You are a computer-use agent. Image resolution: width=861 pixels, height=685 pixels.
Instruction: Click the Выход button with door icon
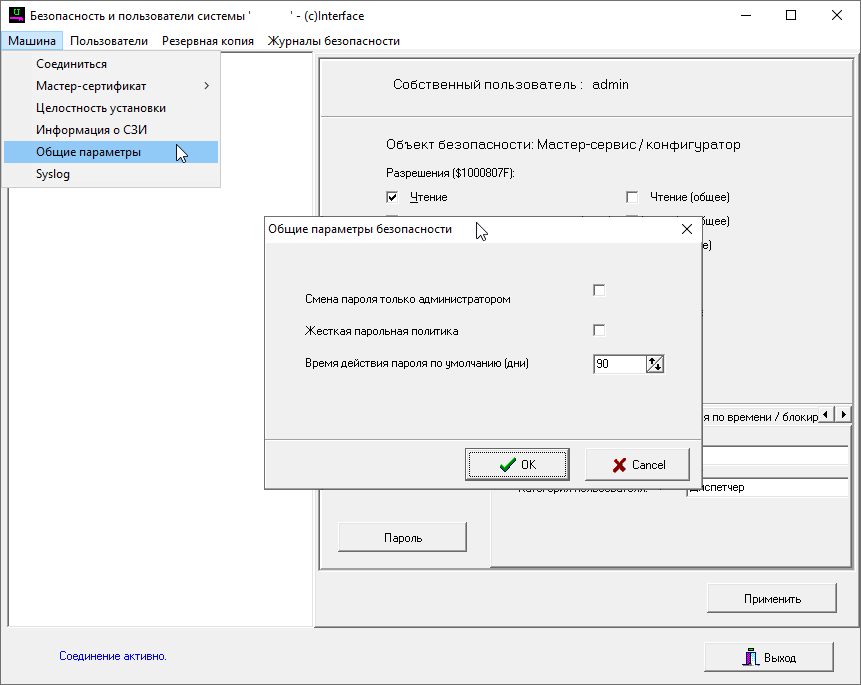(x=768, y=657)
